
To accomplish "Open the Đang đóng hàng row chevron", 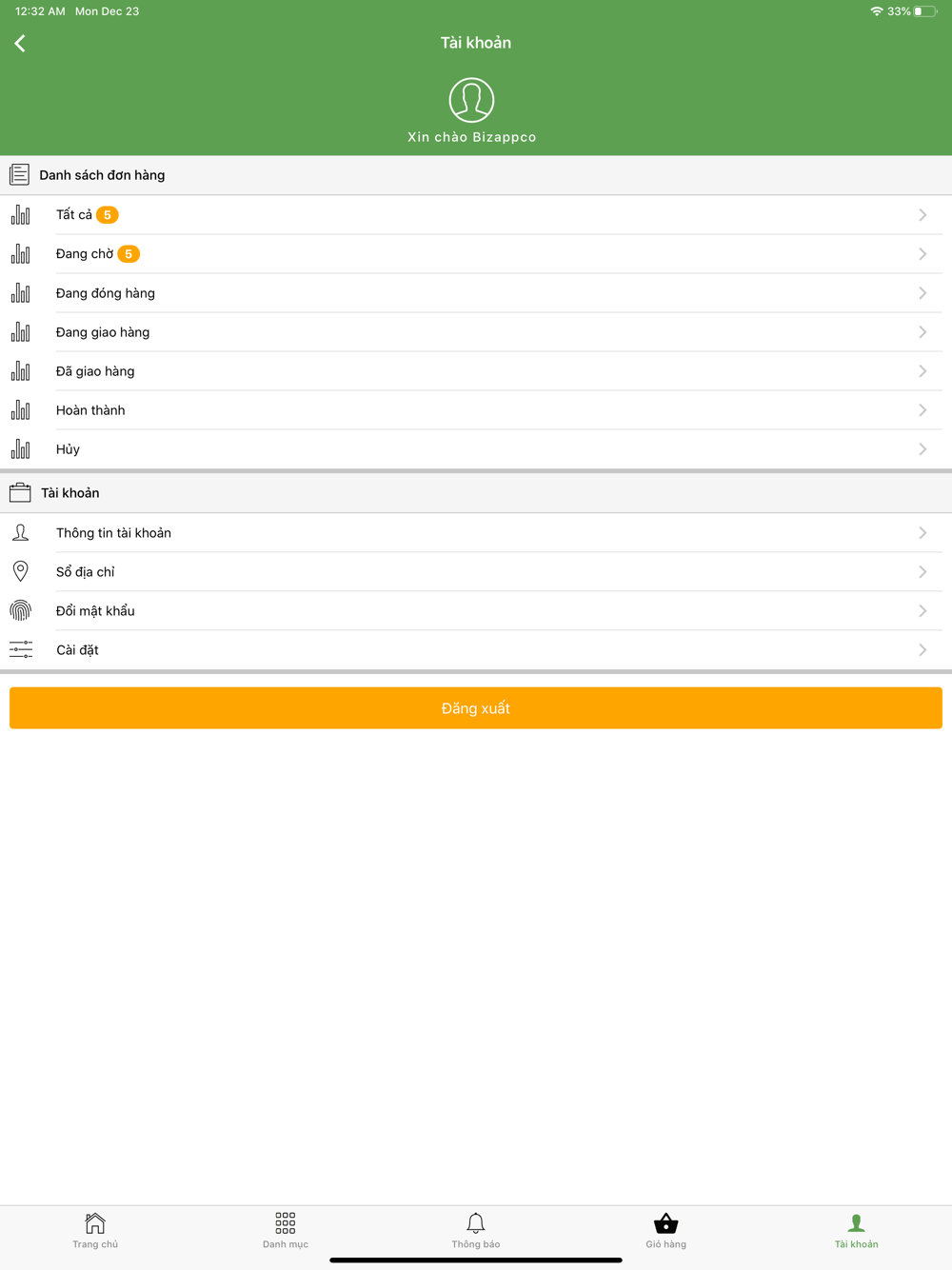I will tap(922, 293).
